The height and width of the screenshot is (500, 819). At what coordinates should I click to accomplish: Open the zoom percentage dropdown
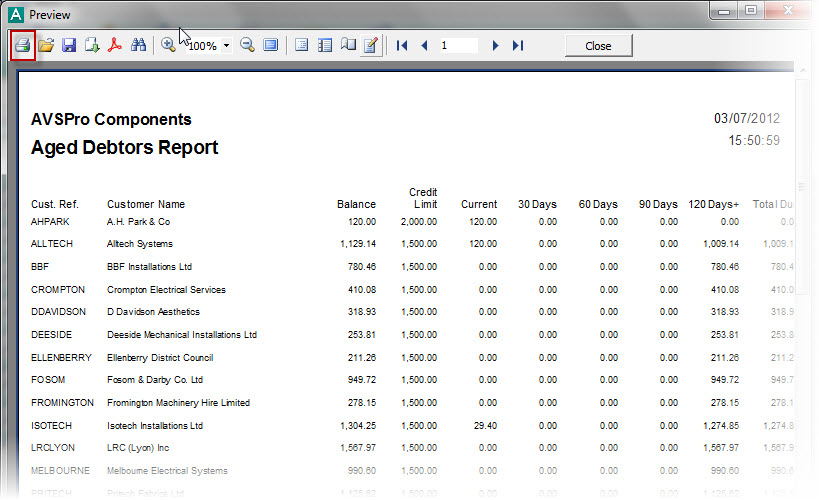[x=227, y=46]
